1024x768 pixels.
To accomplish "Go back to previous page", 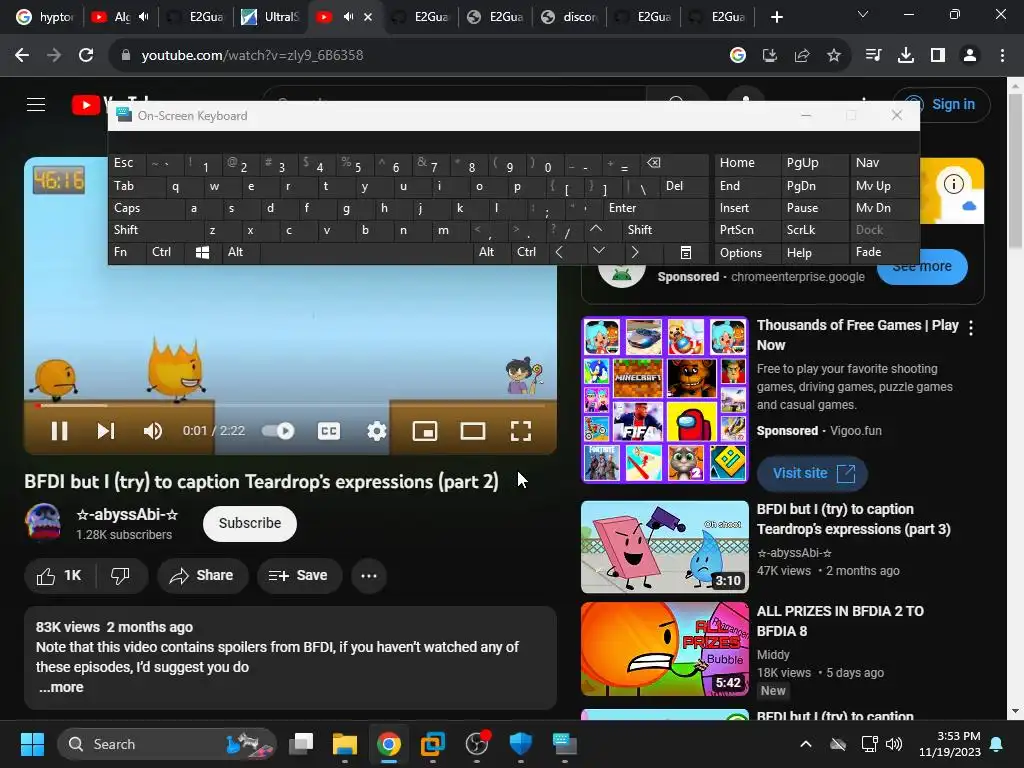I will (22, 55).
